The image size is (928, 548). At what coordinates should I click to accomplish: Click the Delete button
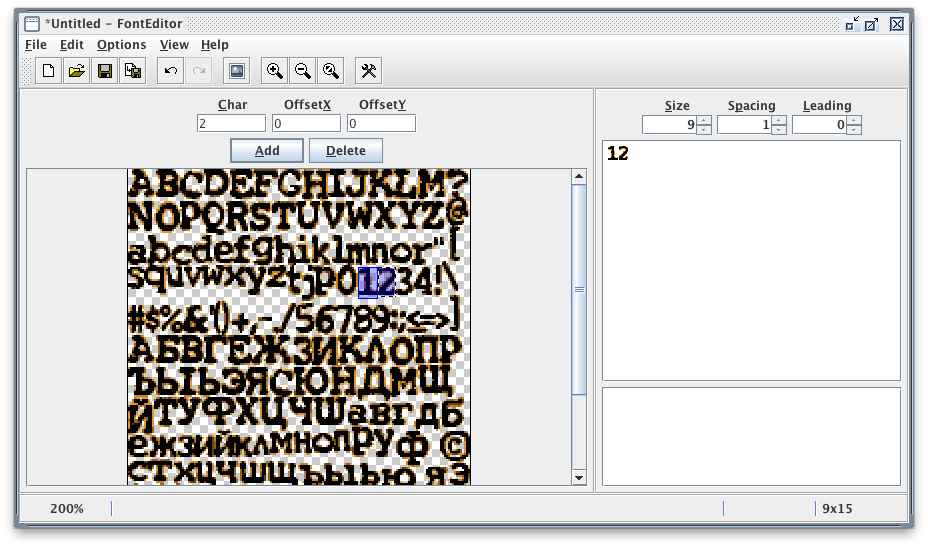pyautogui.click(x=346, y=150)
